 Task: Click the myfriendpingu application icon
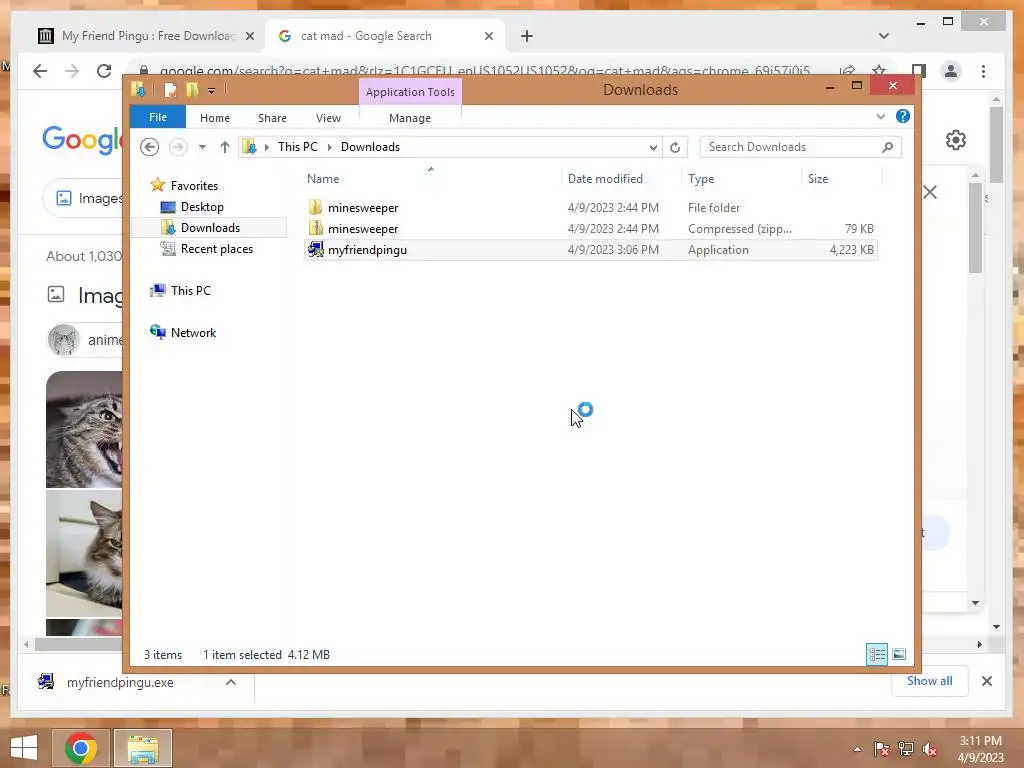pos(315,249)
